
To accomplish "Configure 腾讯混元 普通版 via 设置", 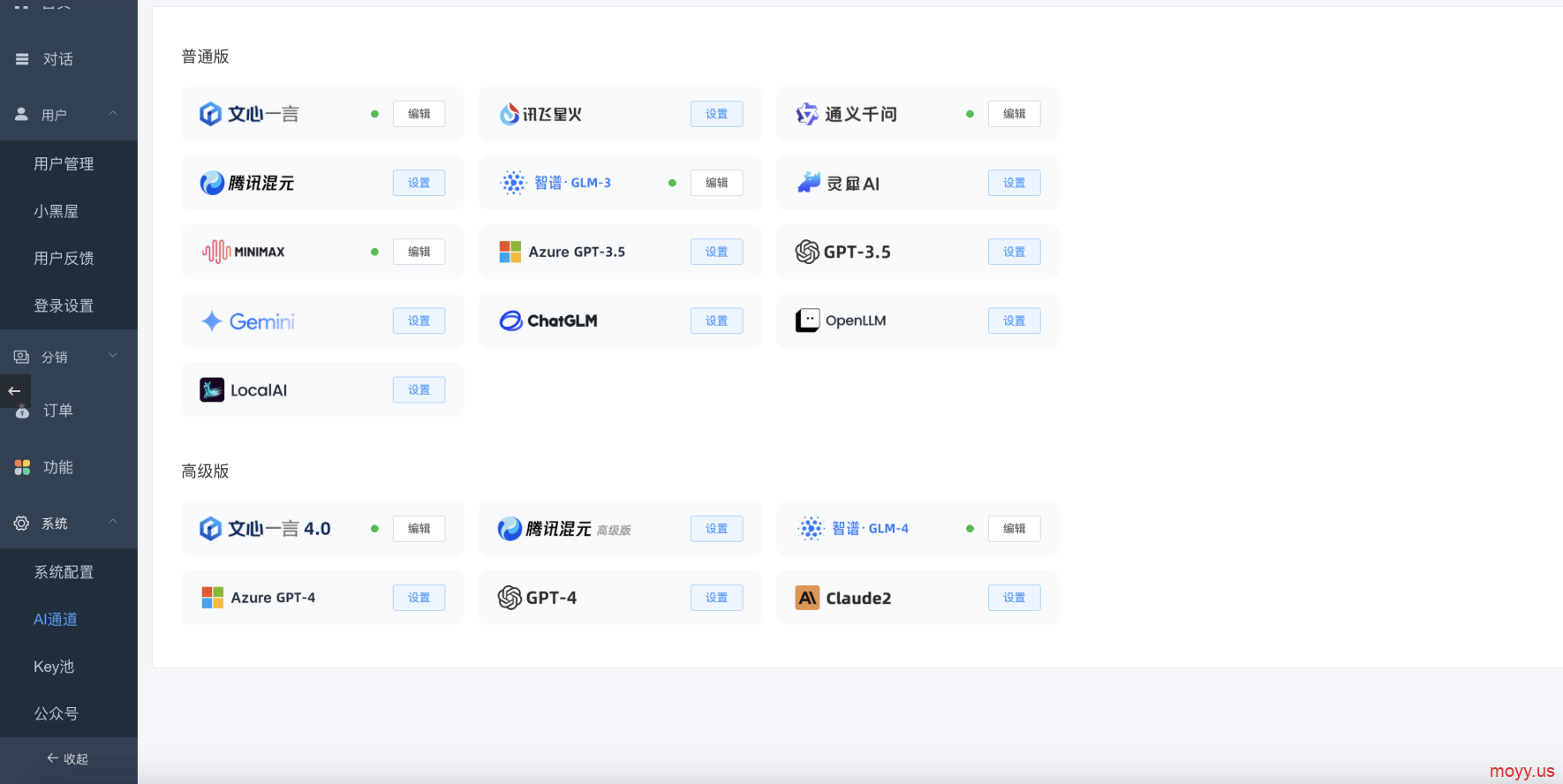I will pyautogui.click(x=419, y=183).
